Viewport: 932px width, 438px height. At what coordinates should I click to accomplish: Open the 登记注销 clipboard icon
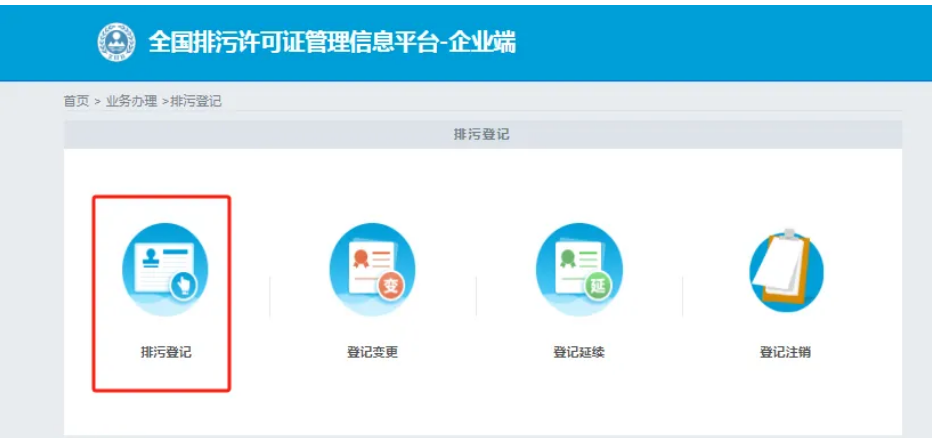[x=786, y=268]
